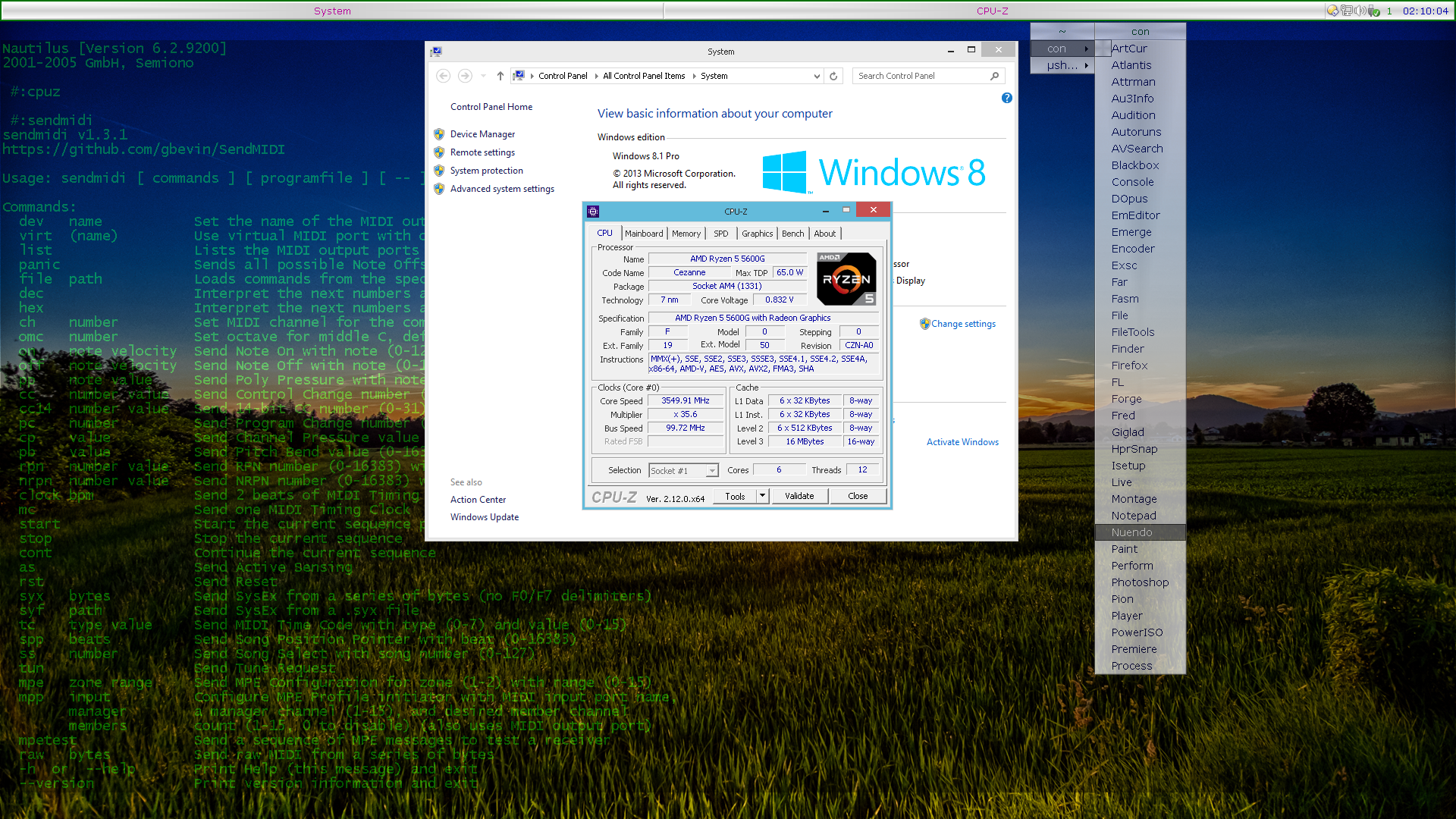Expand the address bar history dropdown
The image size is (1456, 819).
click(x=817, y=76)
